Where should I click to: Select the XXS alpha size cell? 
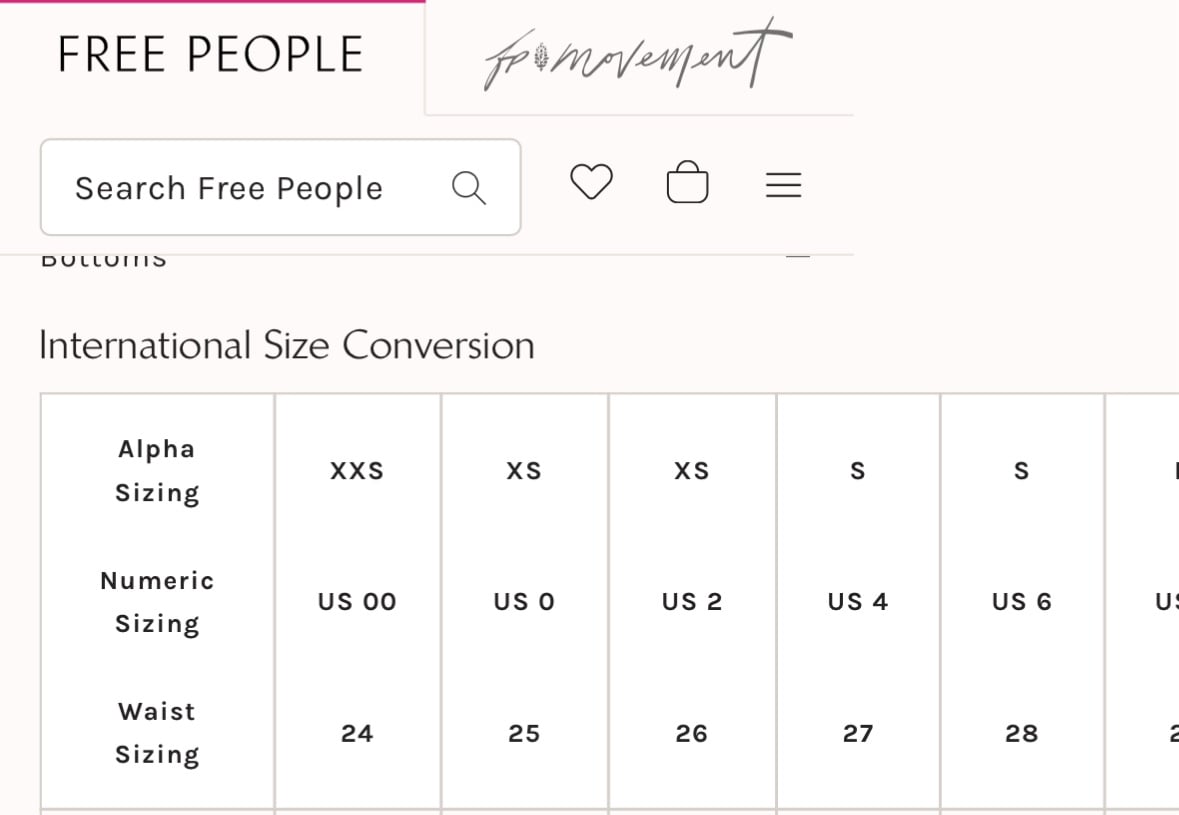tap(357, 471)
